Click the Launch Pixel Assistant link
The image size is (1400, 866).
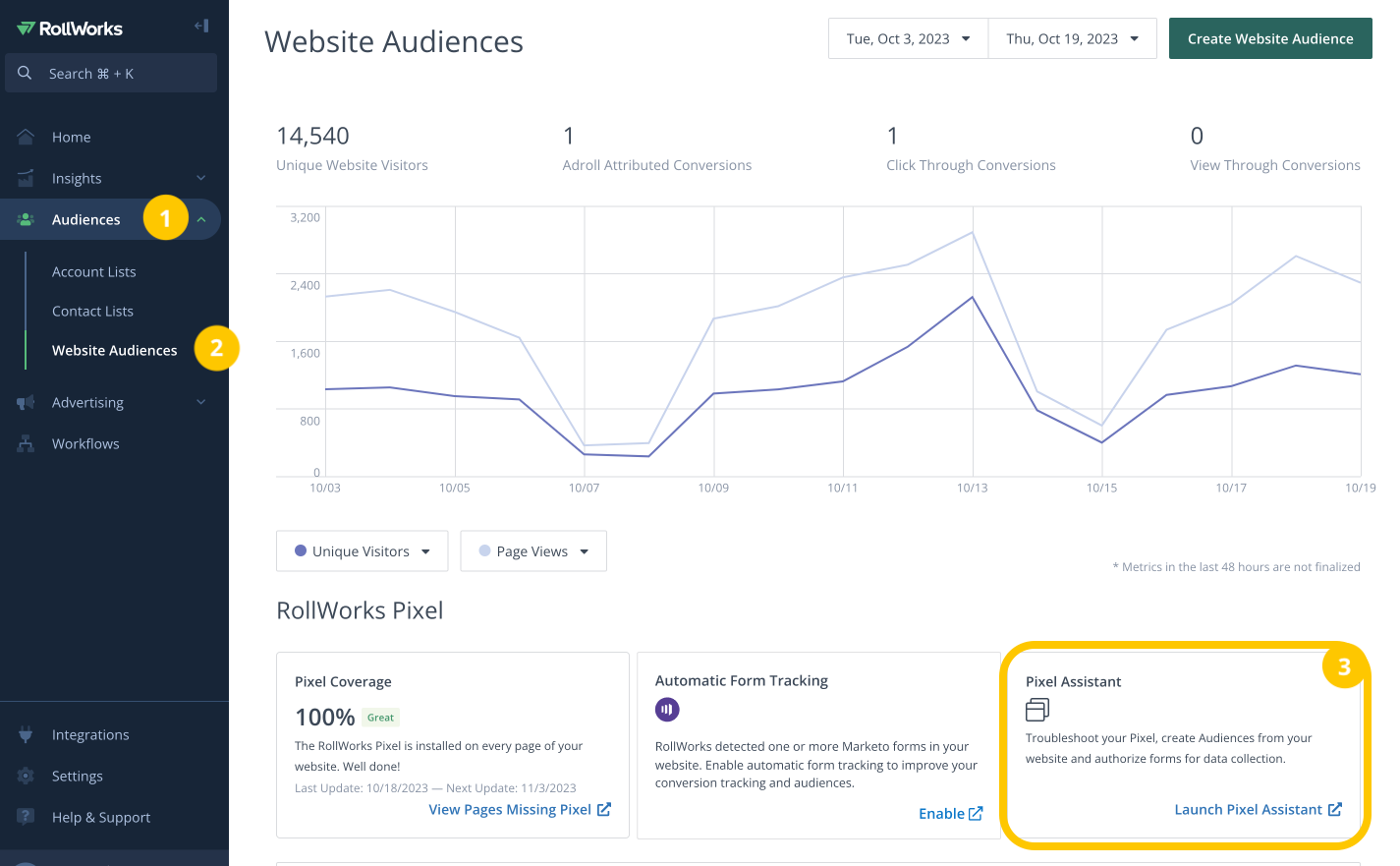[x=1249, y=809]
